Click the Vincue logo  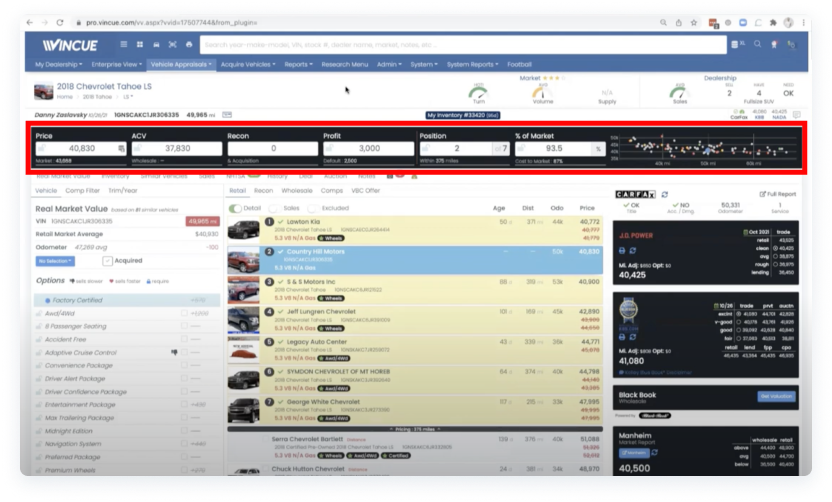pos(70,45)
